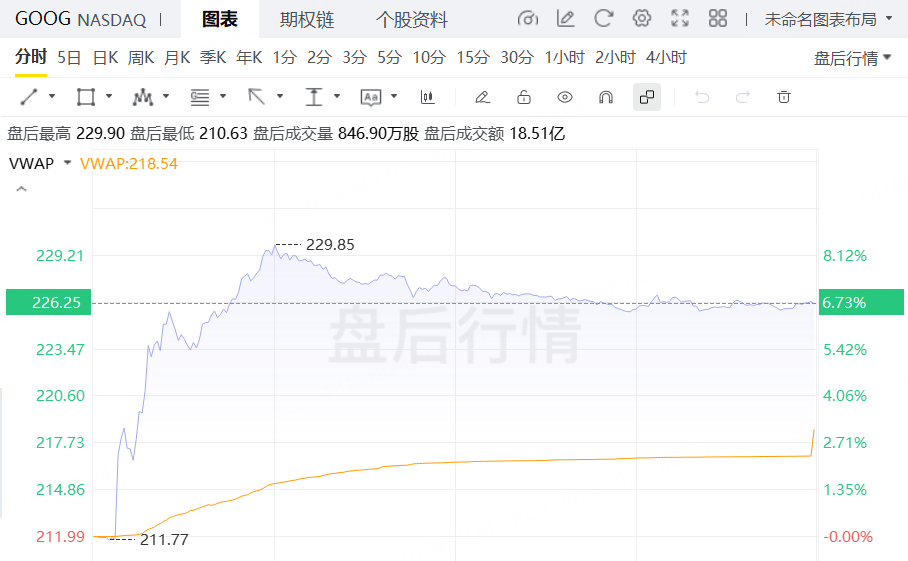The image size is (908, 561).
Task: Enter fullscreen chart mode
Action: pos(680,19)
